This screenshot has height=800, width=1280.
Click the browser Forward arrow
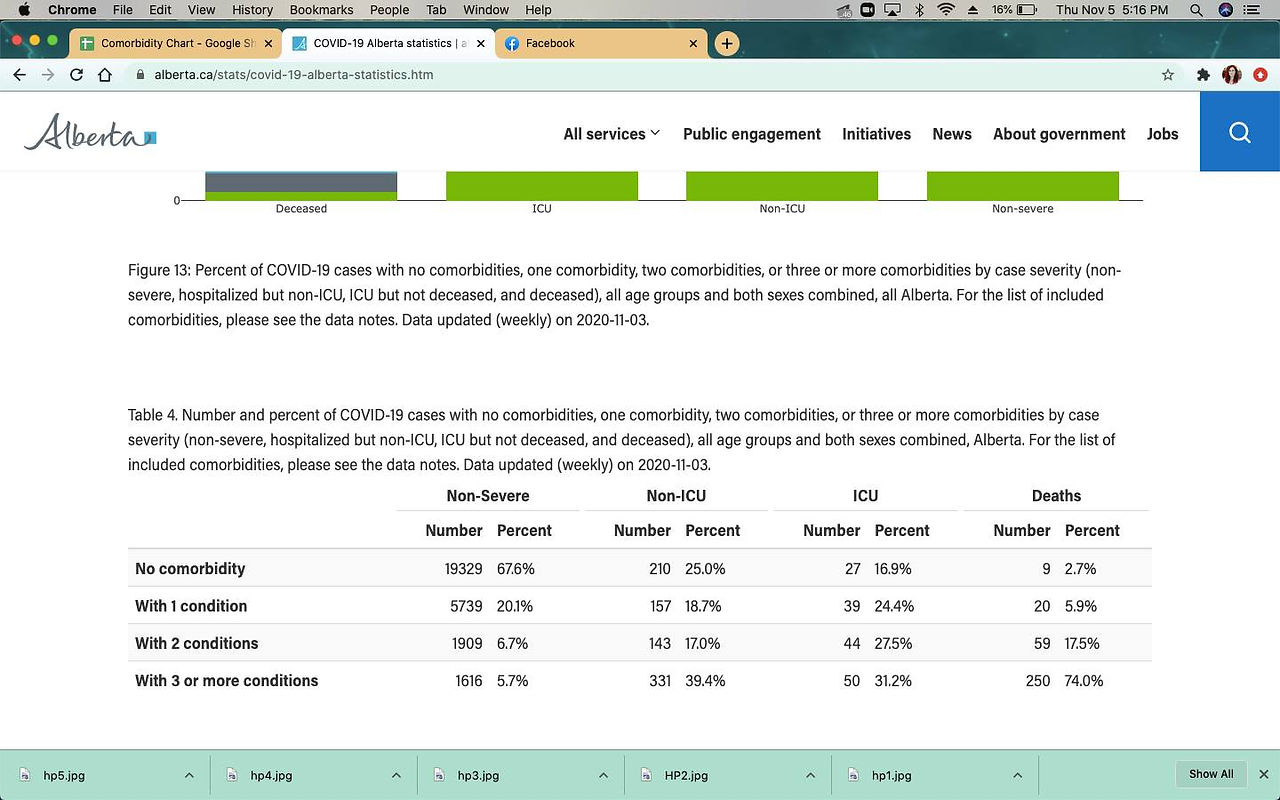click(47, 75)
